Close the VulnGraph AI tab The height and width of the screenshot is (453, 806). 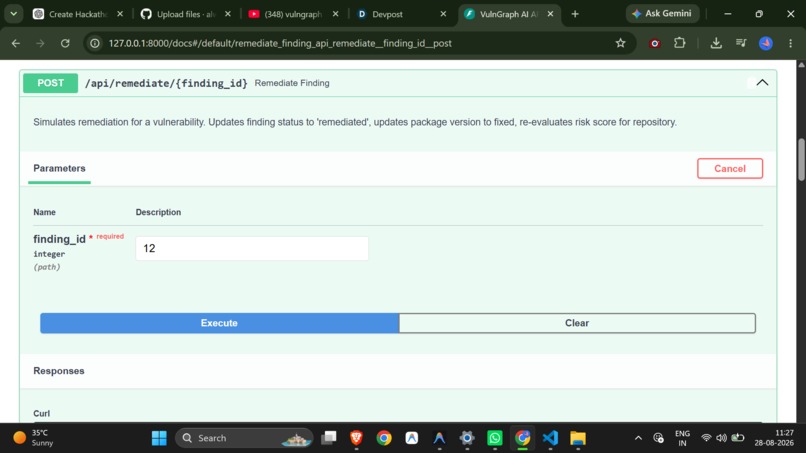551,14
